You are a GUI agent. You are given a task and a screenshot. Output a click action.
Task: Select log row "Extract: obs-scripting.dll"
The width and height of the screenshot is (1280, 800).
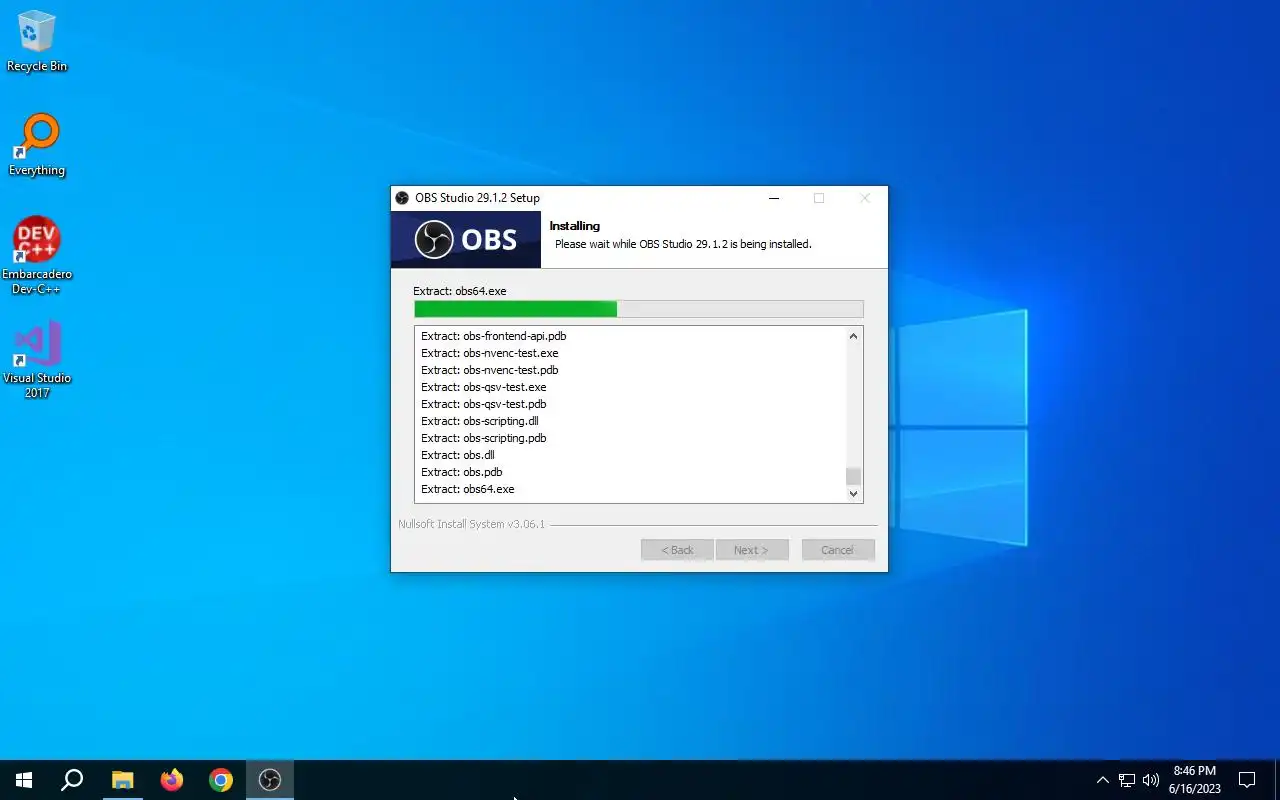630,421
